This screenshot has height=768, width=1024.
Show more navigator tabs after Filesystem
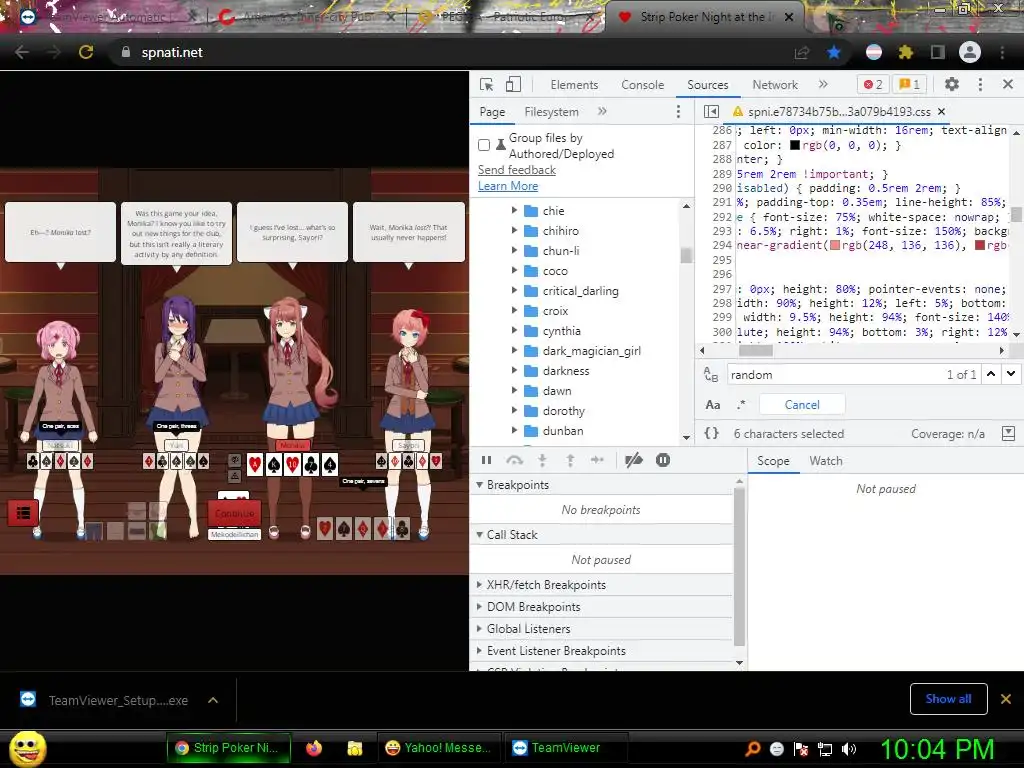click(x=602, y=112)
